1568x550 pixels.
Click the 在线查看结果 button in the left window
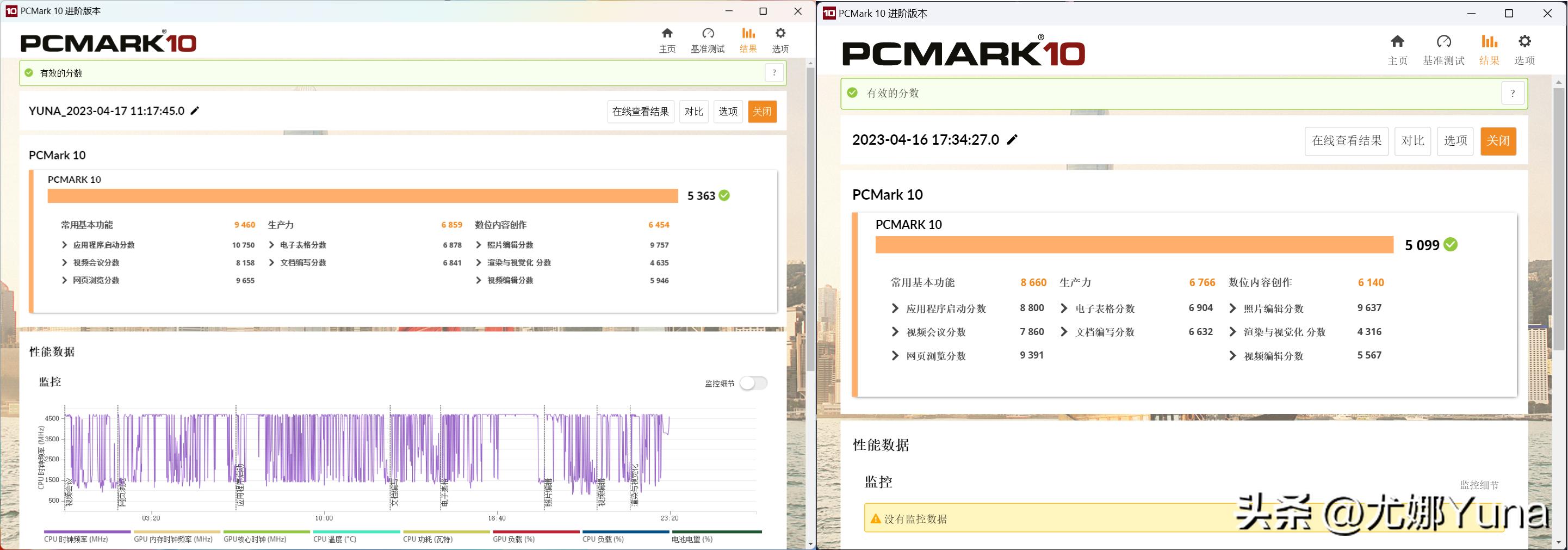(640, 112)
